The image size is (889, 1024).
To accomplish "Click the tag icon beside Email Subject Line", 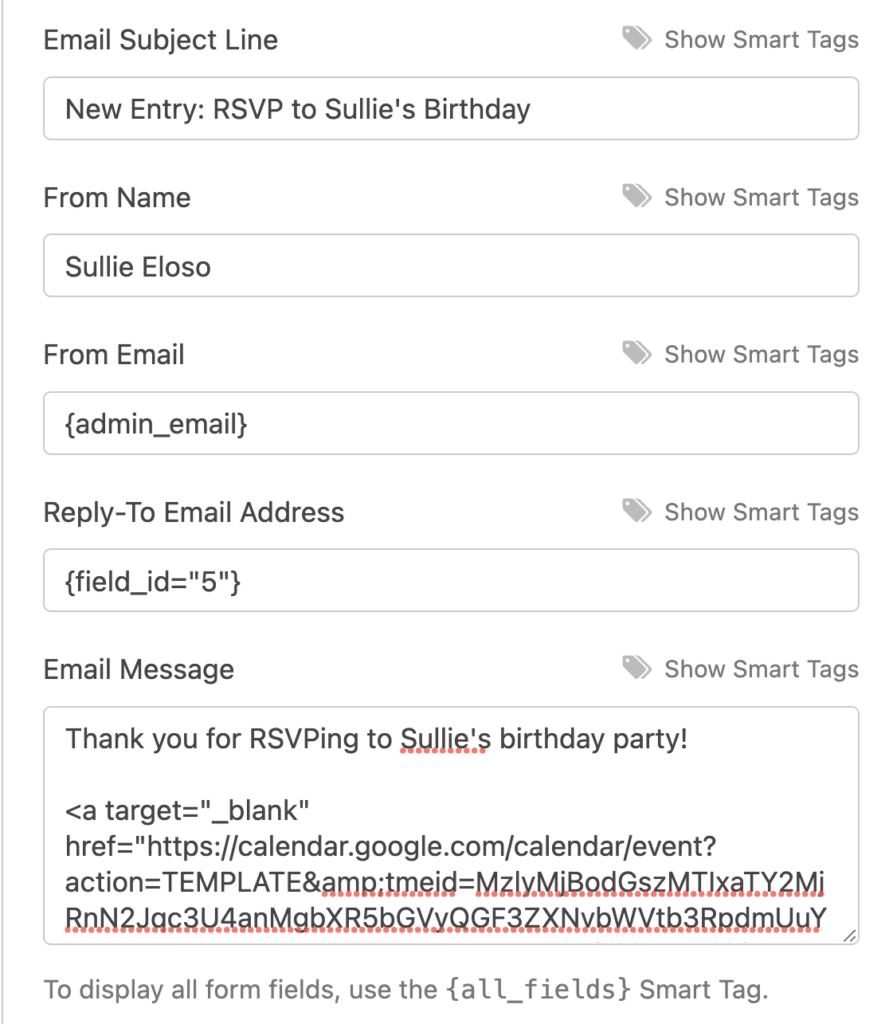I will point(637,39).
